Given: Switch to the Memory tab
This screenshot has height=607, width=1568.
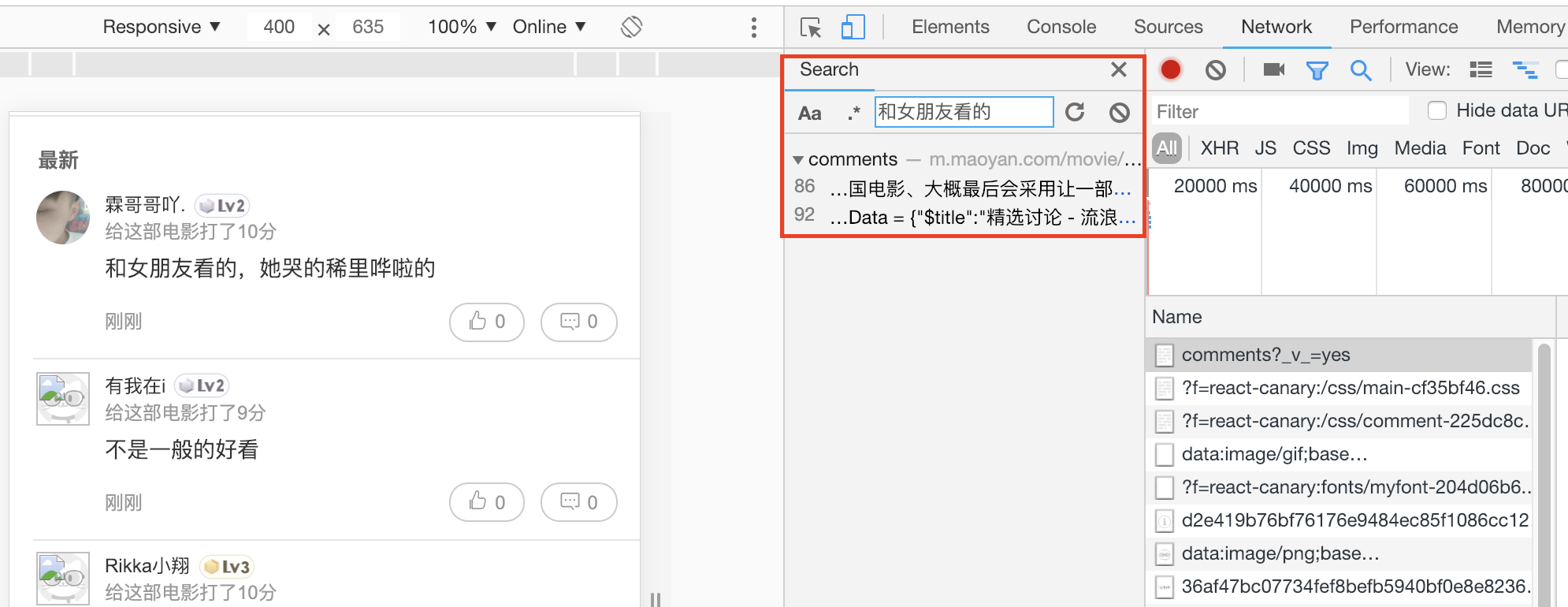Looking at the screenshot, I should coord(1531,27).
